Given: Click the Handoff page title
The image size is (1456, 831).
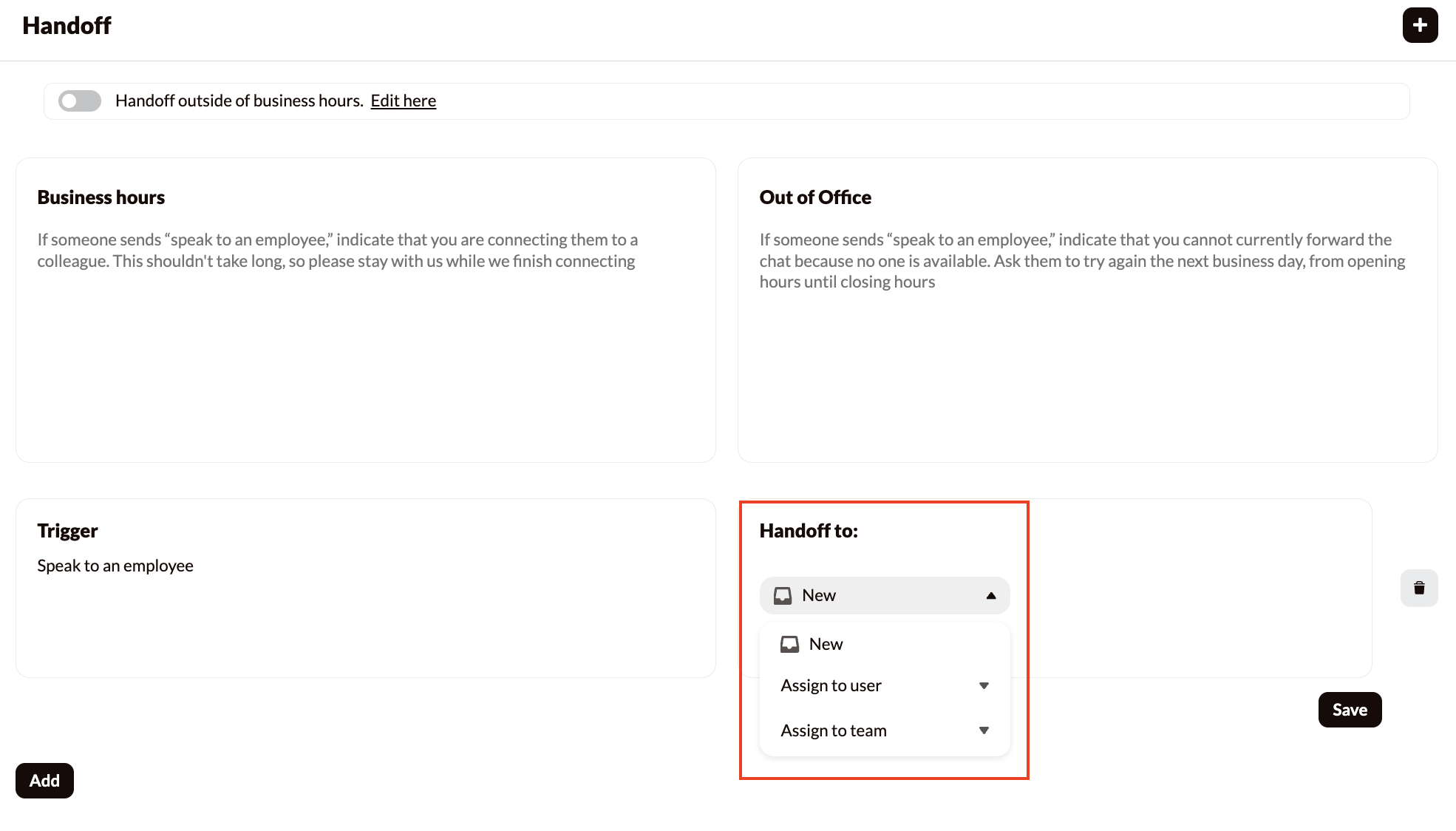Looking at the screenshot, I should (x=67, y=25).
